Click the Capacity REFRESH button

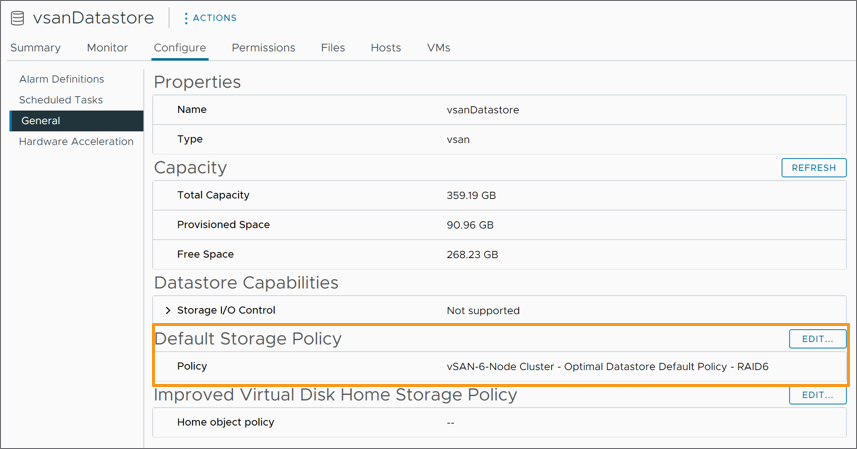[x=813, y=168]
